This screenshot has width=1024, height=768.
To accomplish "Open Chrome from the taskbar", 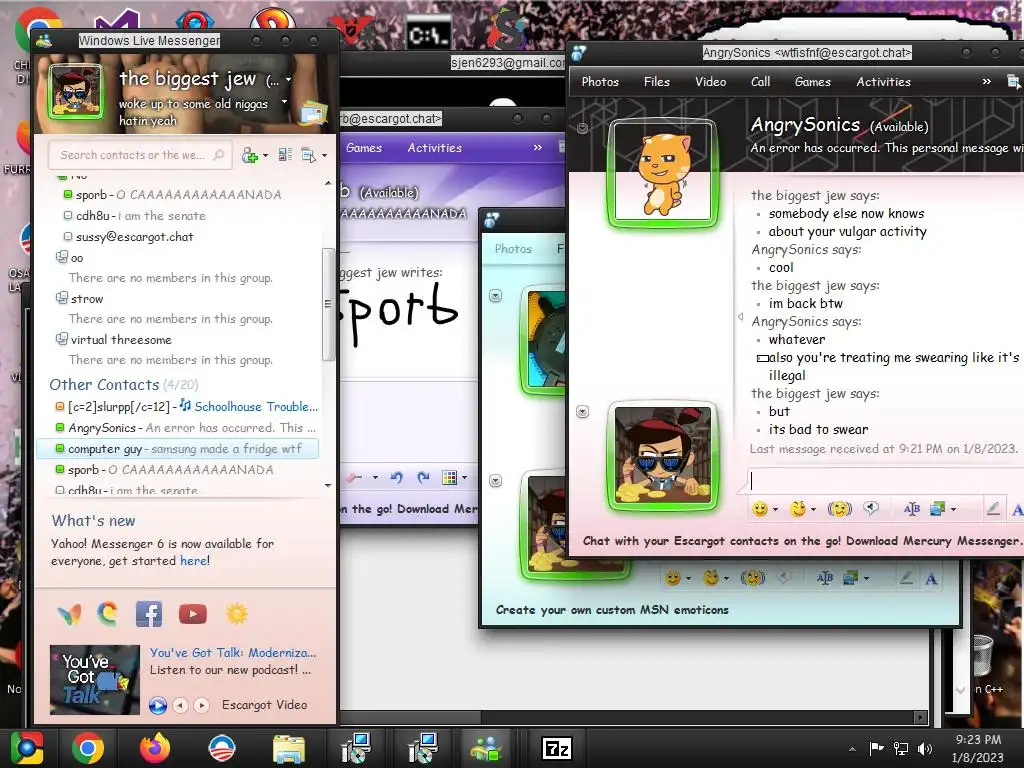I will [88, 748].
